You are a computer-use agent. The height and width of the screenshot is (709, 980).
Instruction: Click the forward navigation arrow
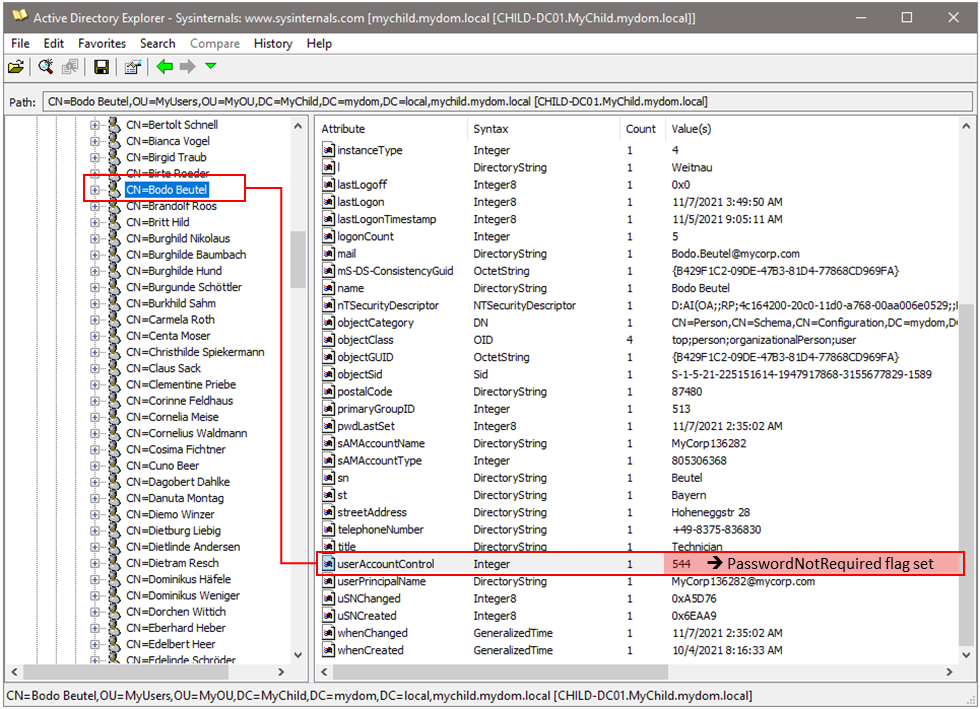click(x=187, y=66)
